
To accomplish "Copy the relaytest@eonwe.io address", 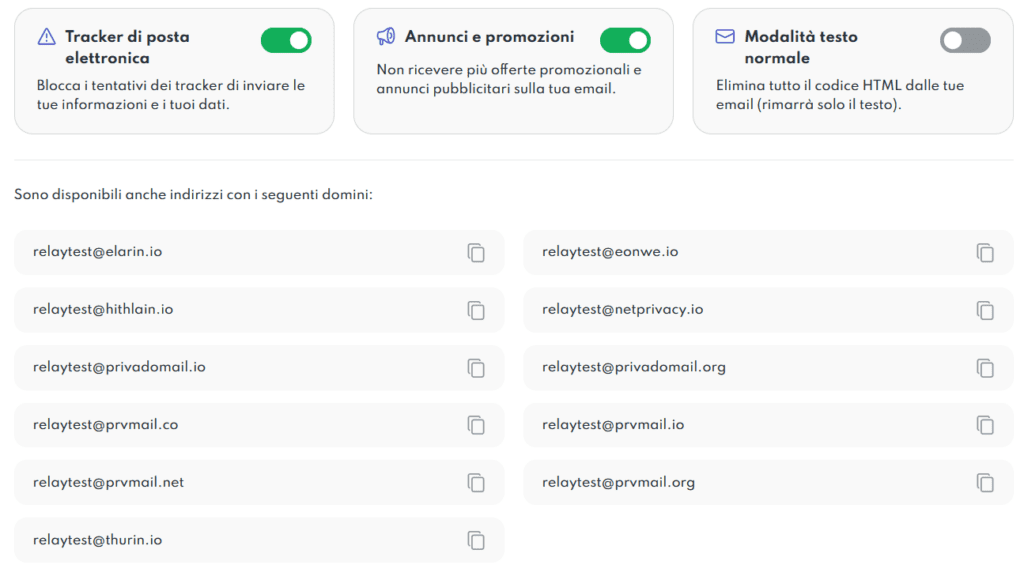I will point(985,253).
